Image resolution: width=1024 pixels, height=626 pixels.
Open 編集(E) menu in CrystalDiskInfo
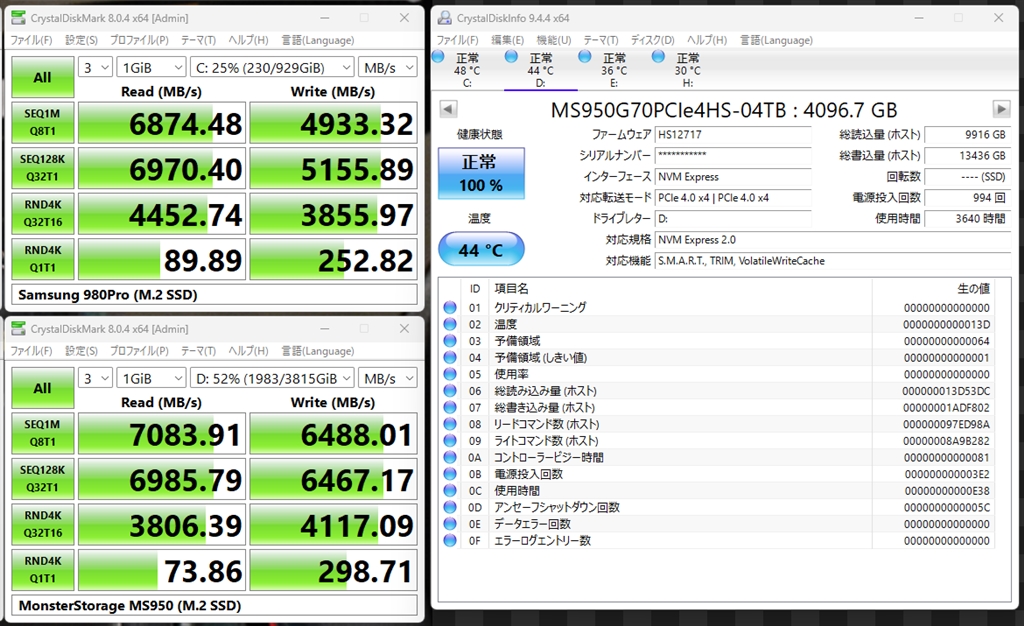click(x=507, y=40)
